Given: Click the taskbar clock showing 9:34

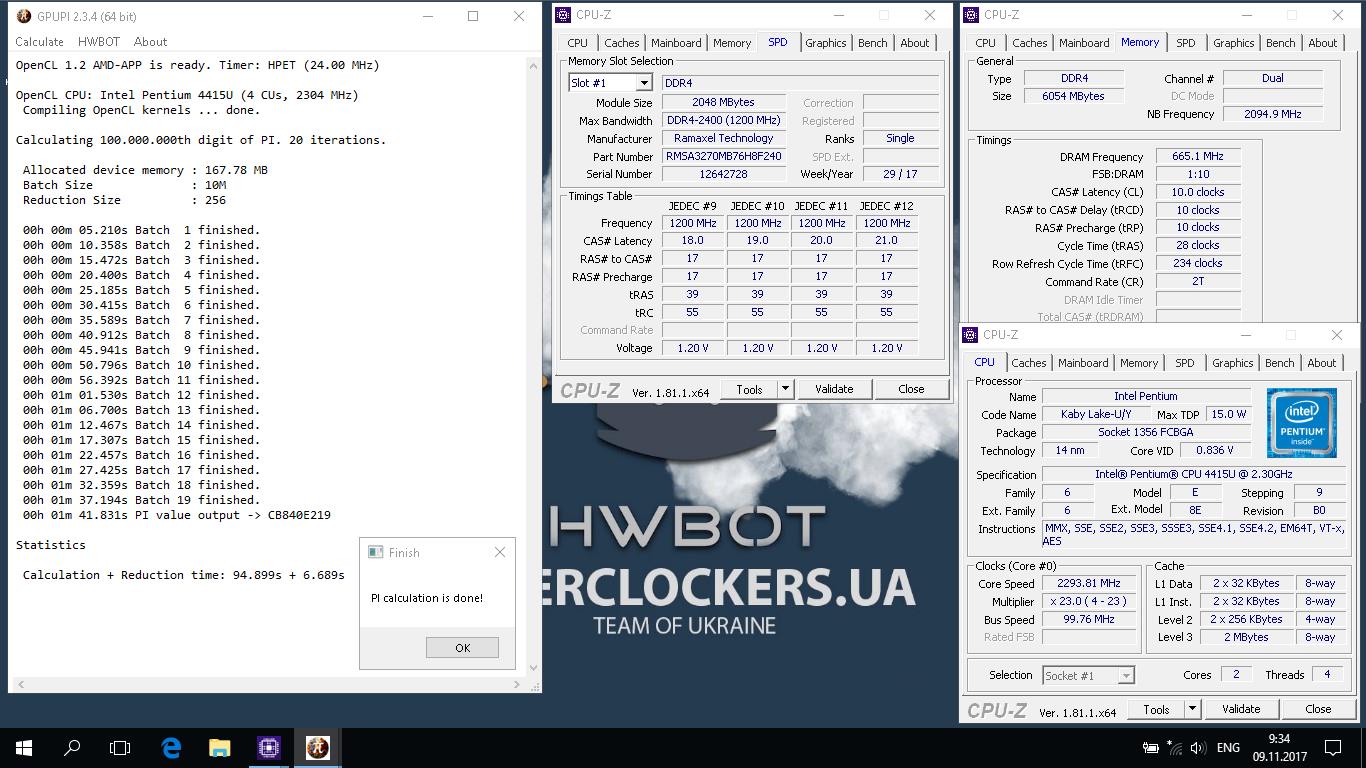Looking at the screenshot, I should pos(1278,747).
